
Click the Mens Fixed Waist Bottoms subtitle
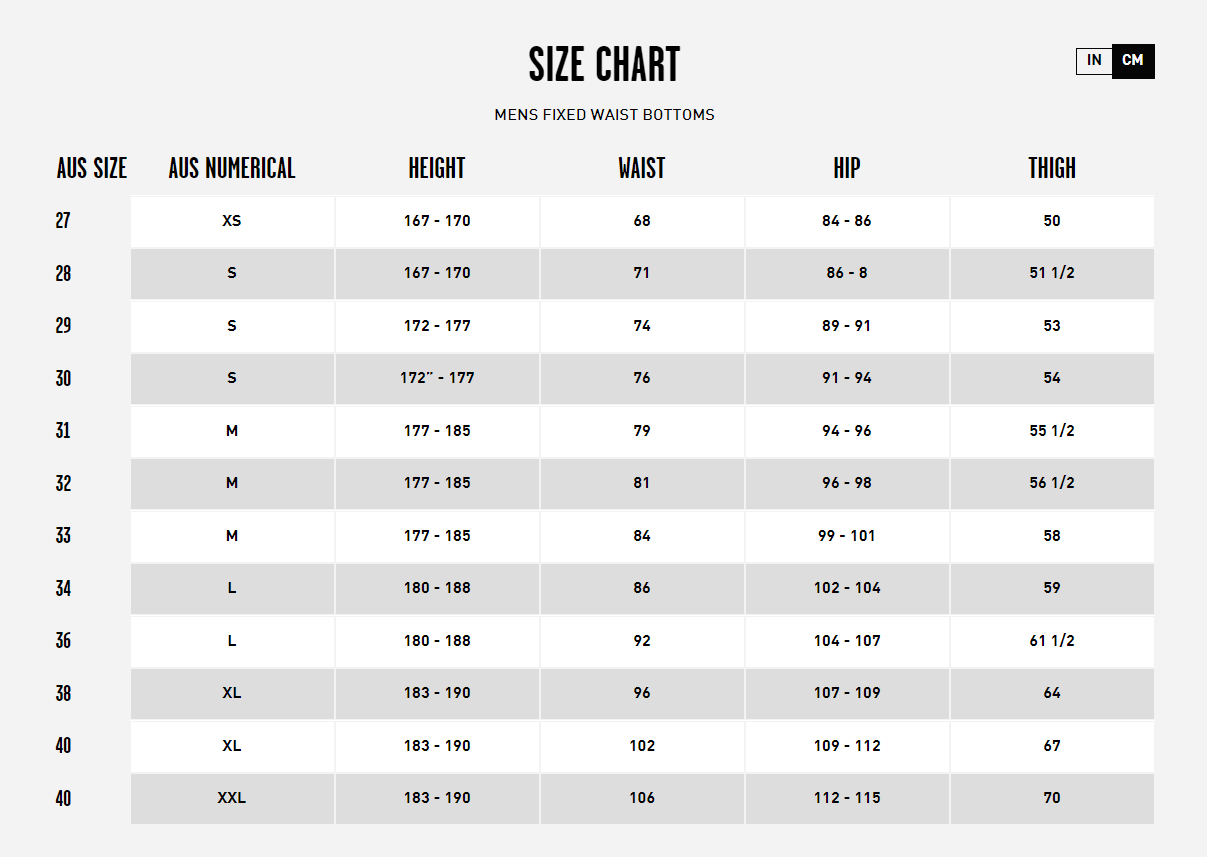coord(604,115)
